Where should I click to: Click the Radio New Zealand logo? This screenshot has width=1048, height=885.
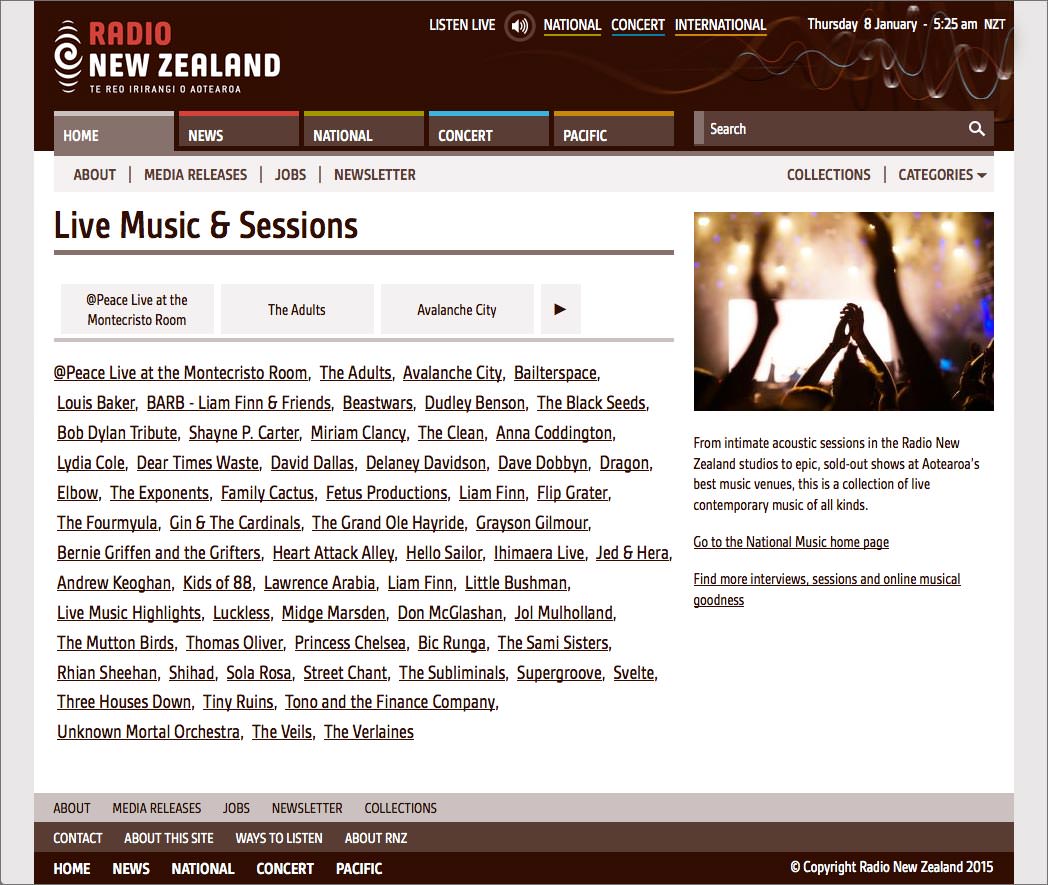[x=167, y=57]
